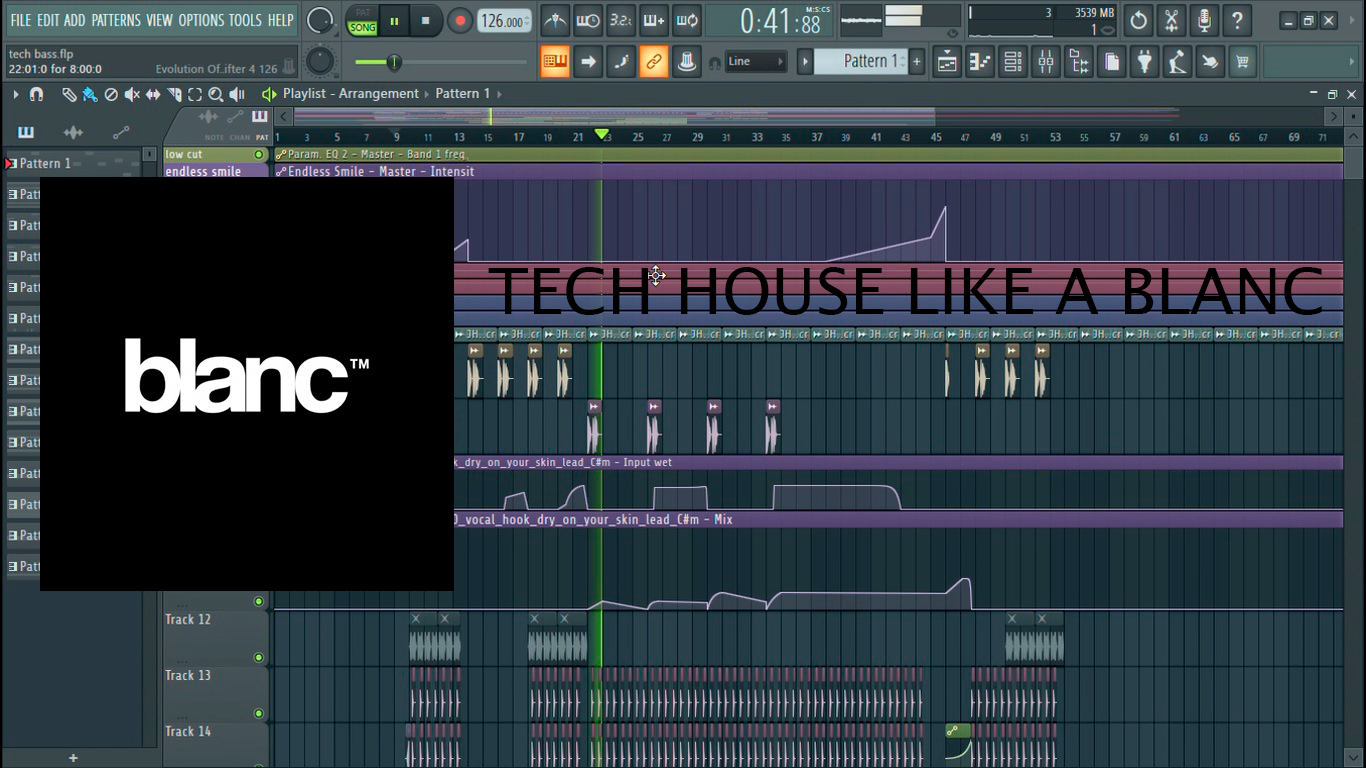The height and width of the screenshot is (768, 1366).
Task: Toggle the Track 12 mute LED
Action: tap(259, 657)
